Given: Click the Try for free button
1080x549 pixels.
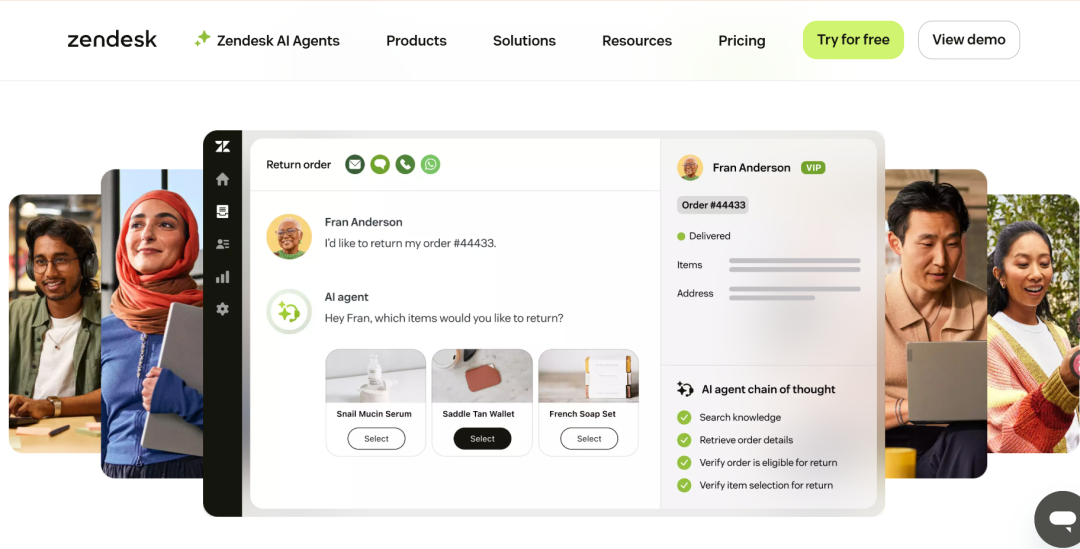Looking at the screenshot, I should point(853,40).
